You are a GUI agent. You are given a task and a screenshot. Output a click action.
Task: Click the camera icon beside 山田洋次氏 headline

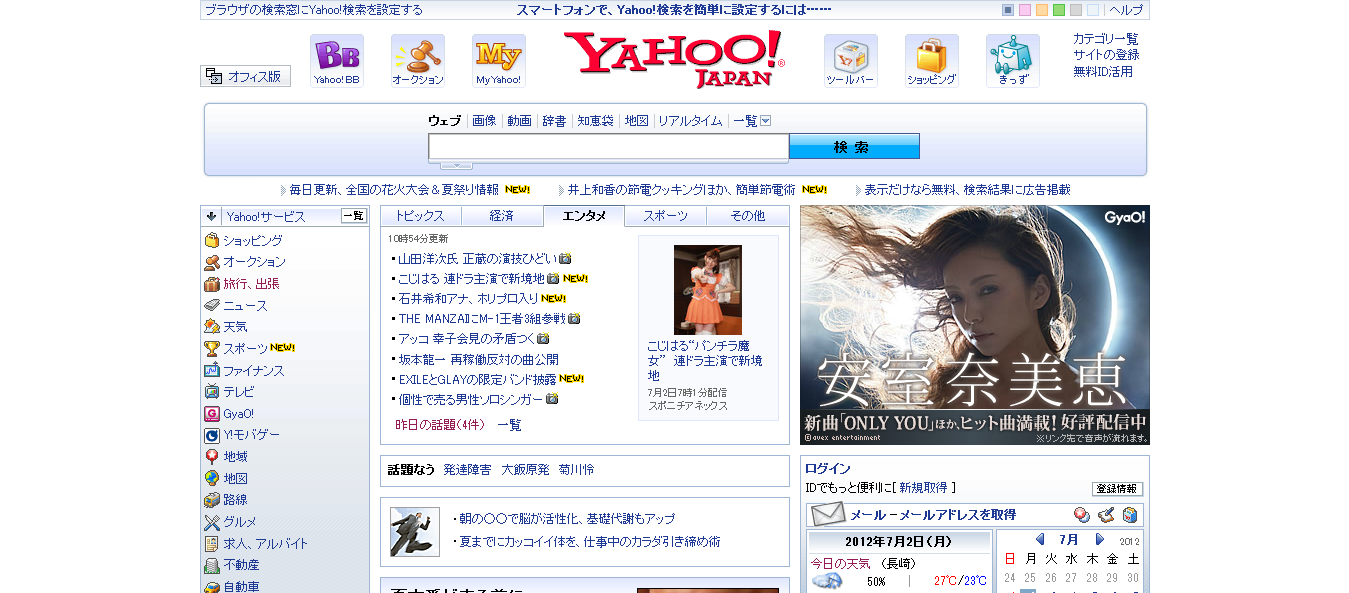(565, 258)
